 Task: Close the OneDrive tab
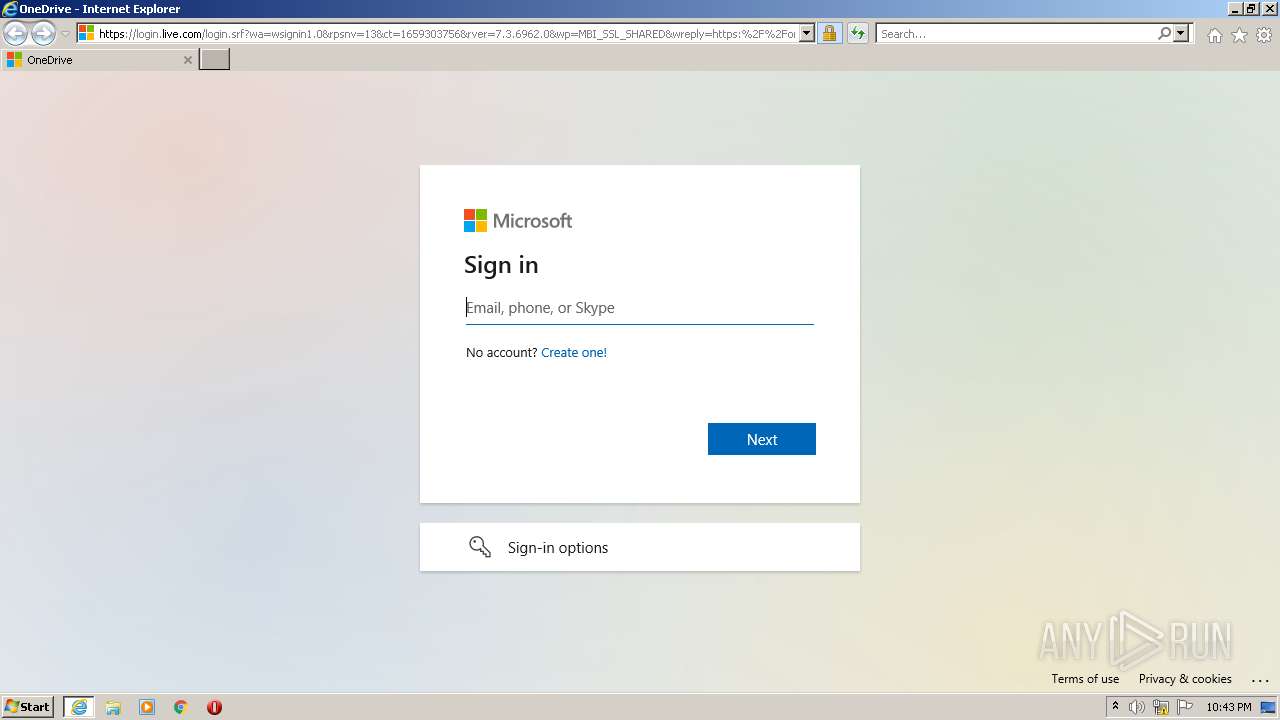click(187, 60)
